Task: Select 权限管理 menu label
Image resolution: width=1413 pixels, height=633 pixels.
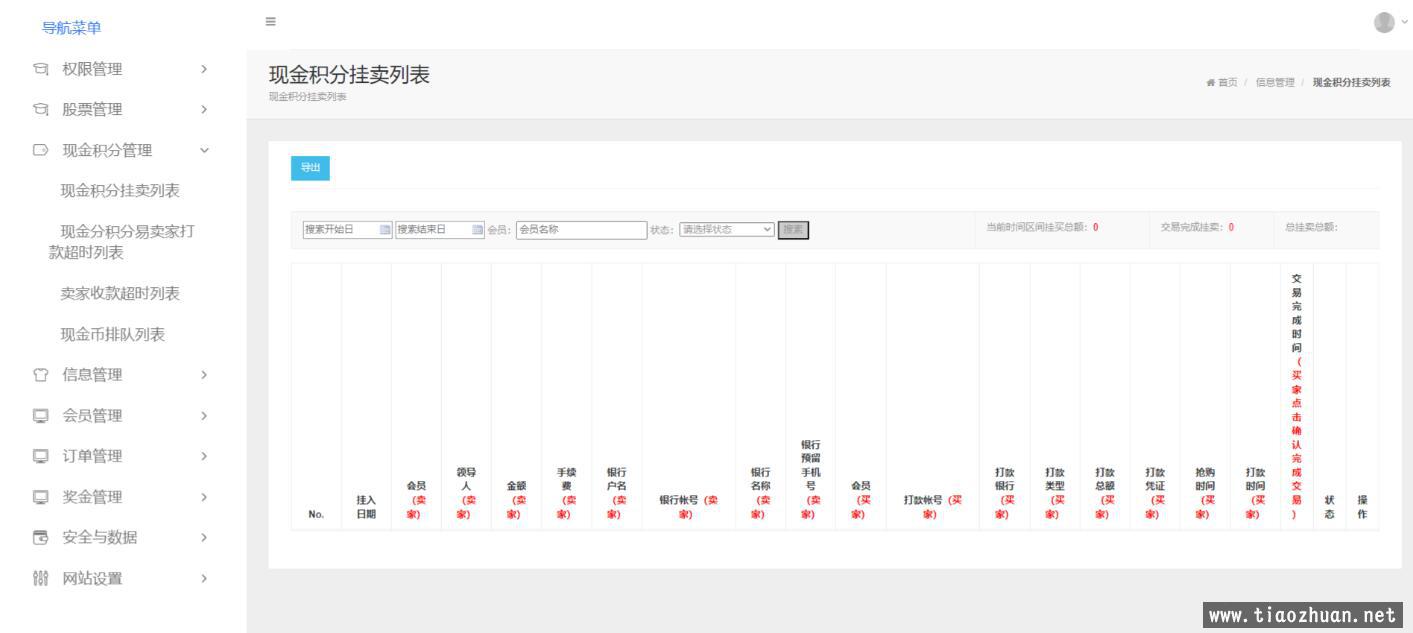Action: 92,69
